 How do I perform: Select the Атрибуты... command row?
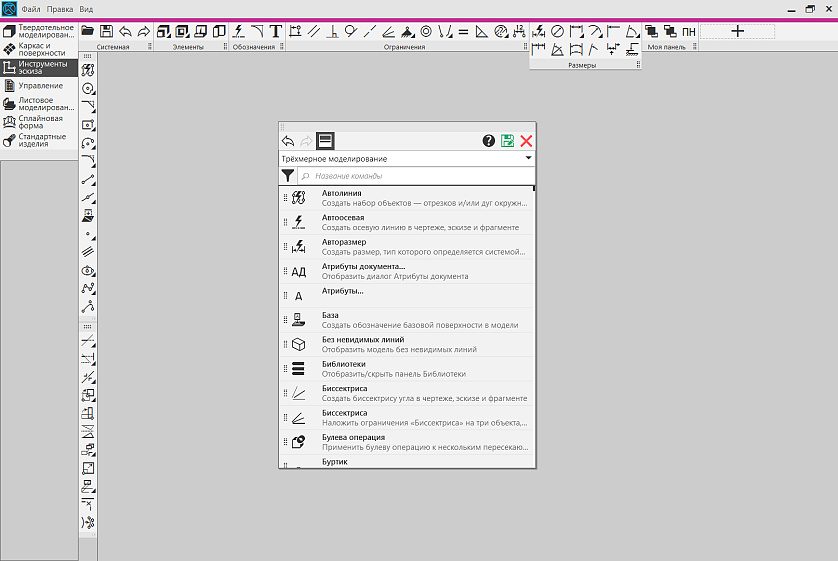point(406,295)
